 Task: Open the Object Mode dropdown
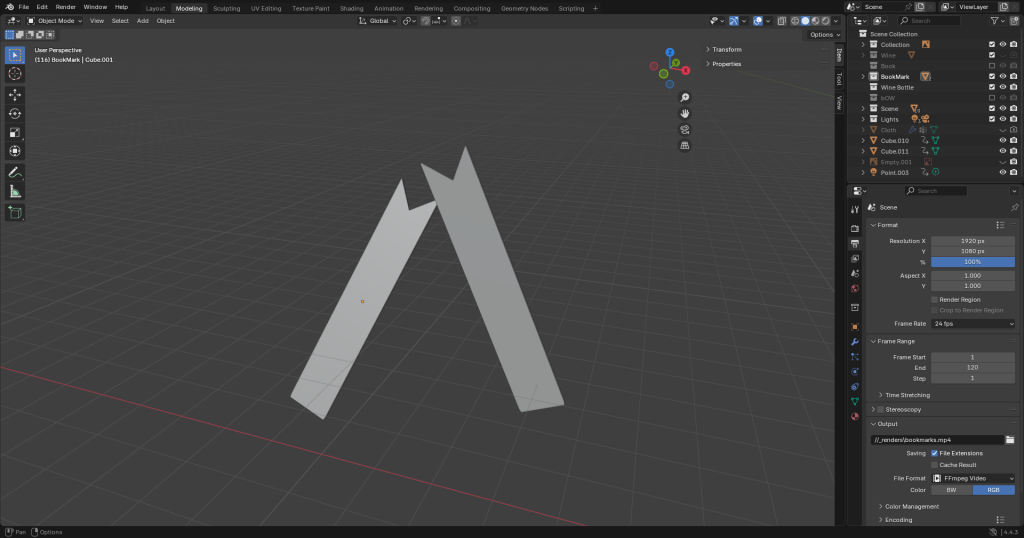coord(54,20)
